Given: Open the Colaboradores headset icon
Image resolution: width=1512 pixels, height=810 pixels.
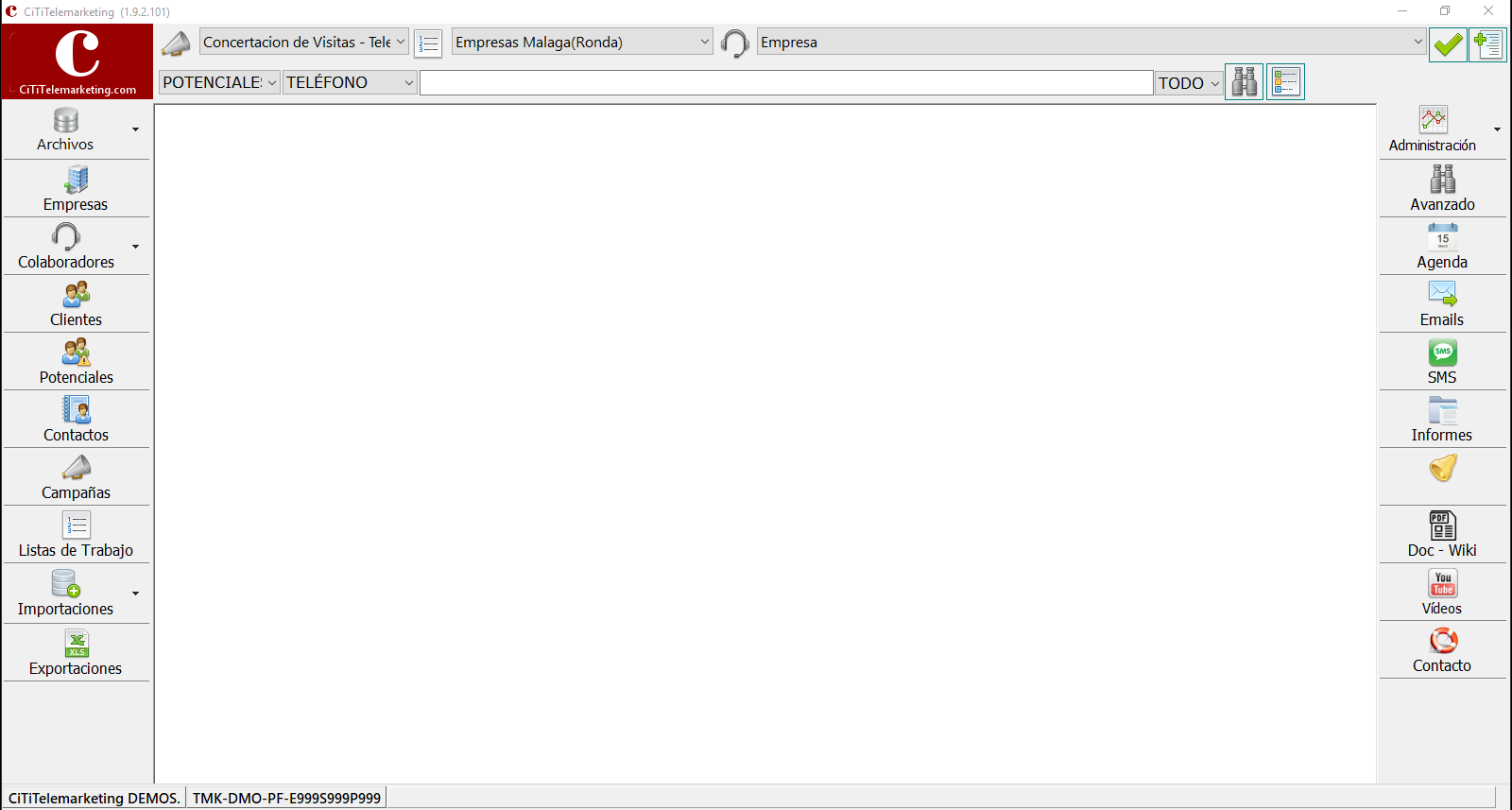Looking at the screenshot, I should click(66, 235).
